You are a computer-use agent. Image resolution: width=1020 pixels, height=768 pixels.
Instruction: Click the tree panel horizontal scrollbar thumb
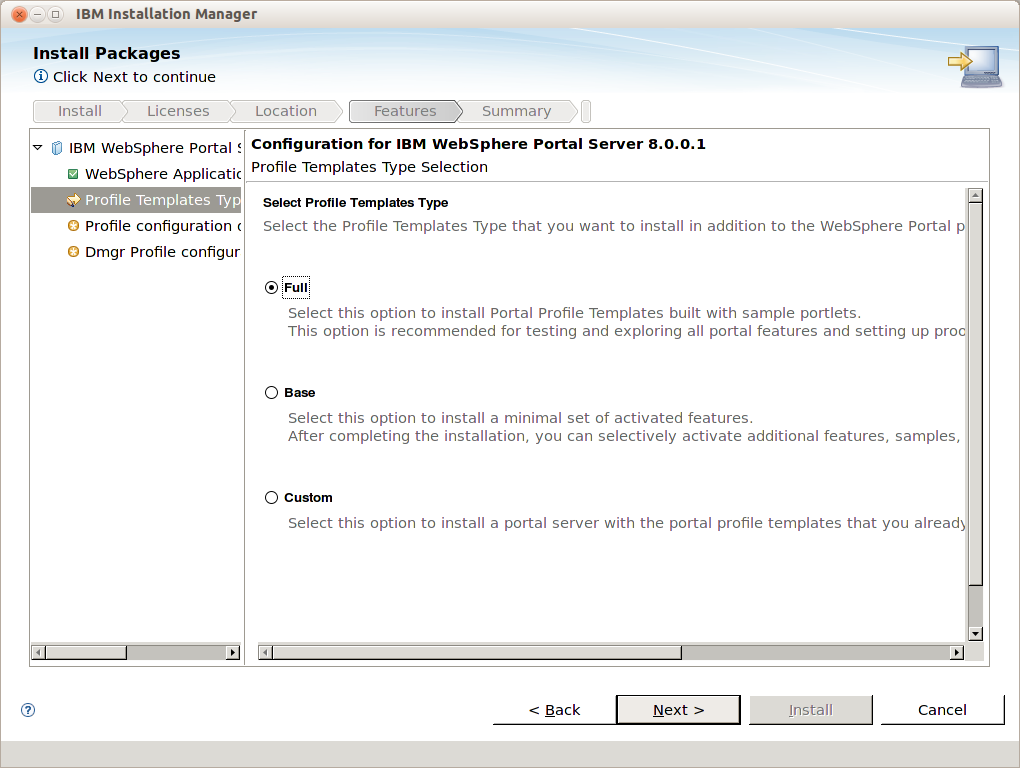click(86, 652)
